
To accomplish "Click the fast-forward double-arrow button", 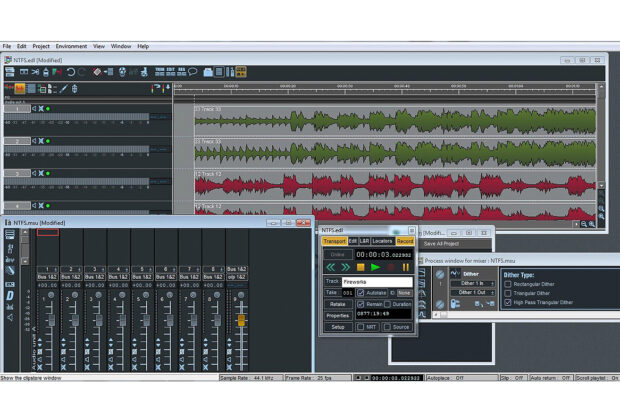I will tap(346, 267).
